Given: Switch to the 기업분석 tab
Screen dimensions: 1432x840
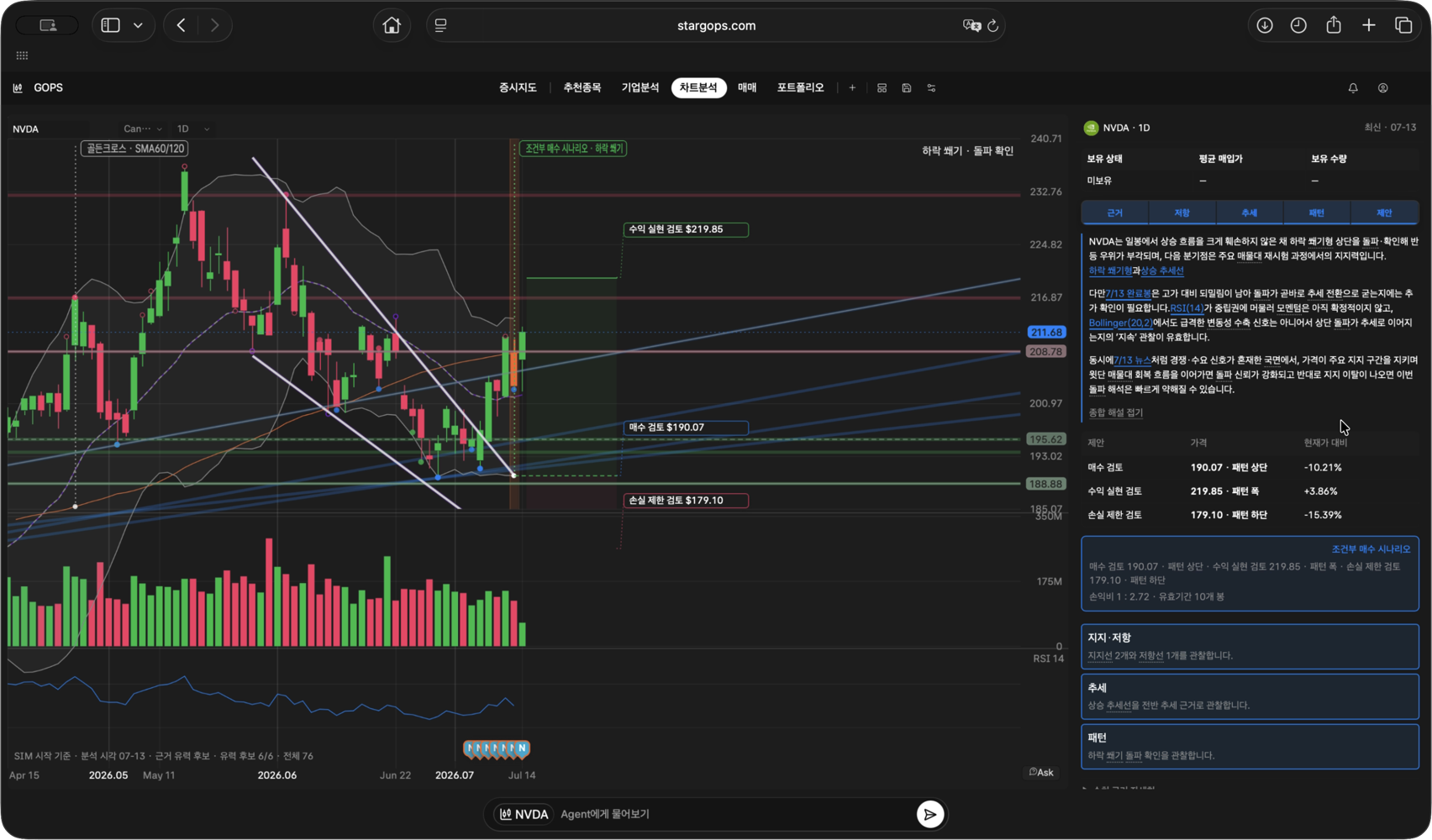Looking at the screenshot, I should [640, 87].
